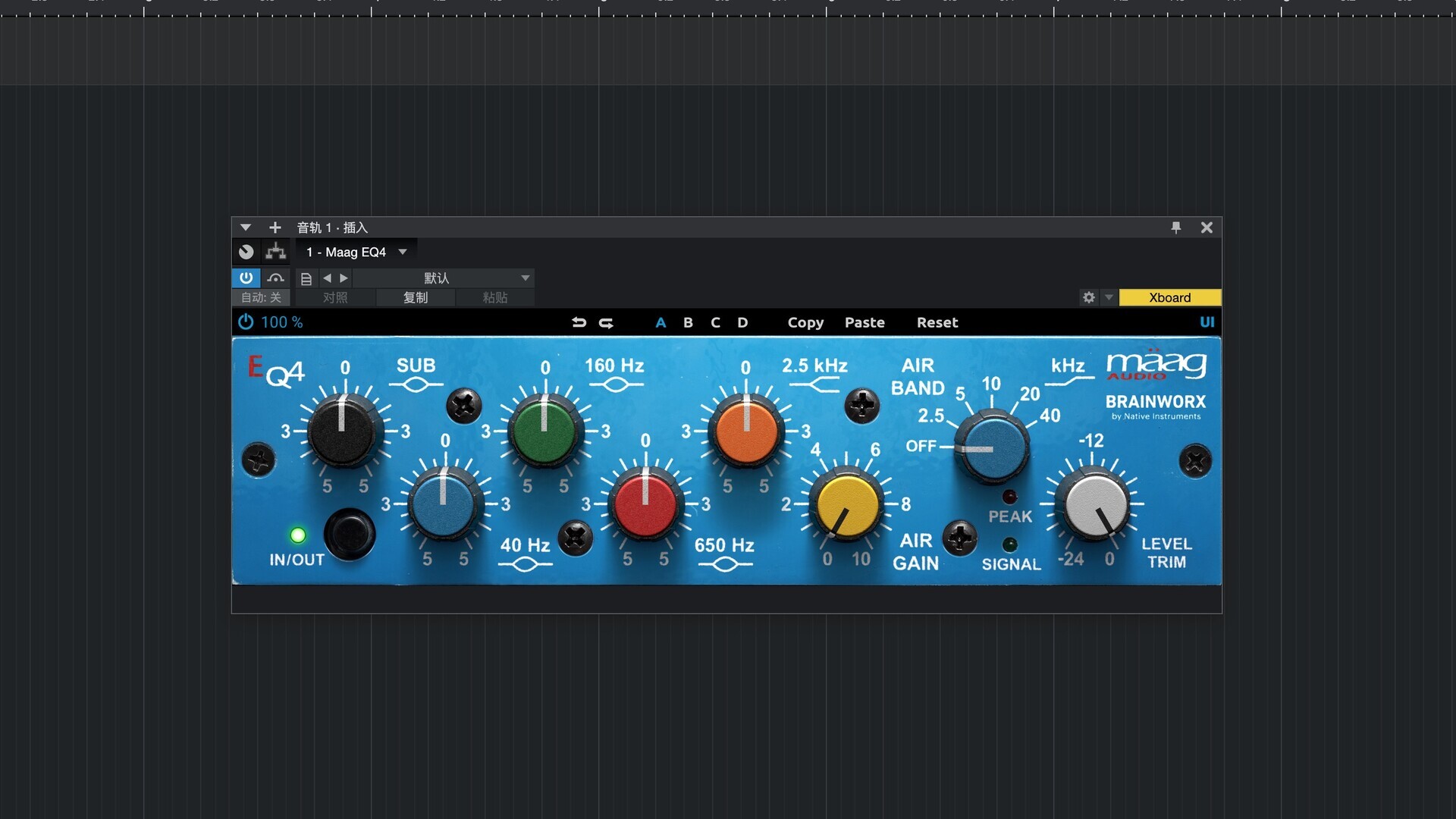
Task: Open the gear settings icon
Action: [1089, 297]
